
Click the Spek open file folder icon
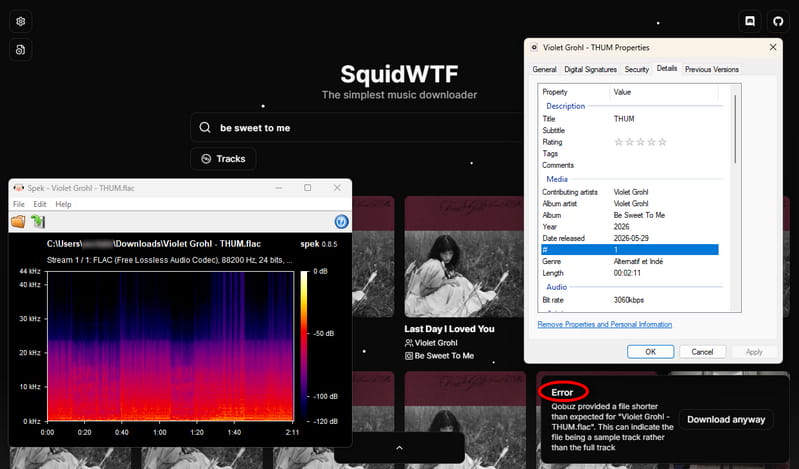(x=18, y=222)
